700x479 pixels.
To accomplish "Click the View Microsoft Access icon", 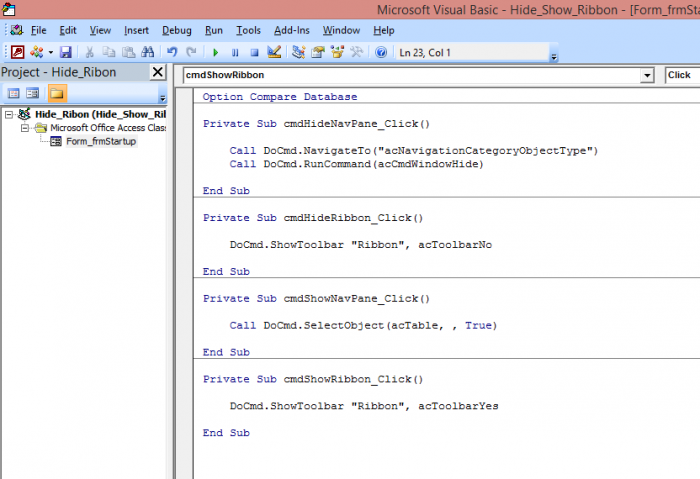I will pos(17,51).
